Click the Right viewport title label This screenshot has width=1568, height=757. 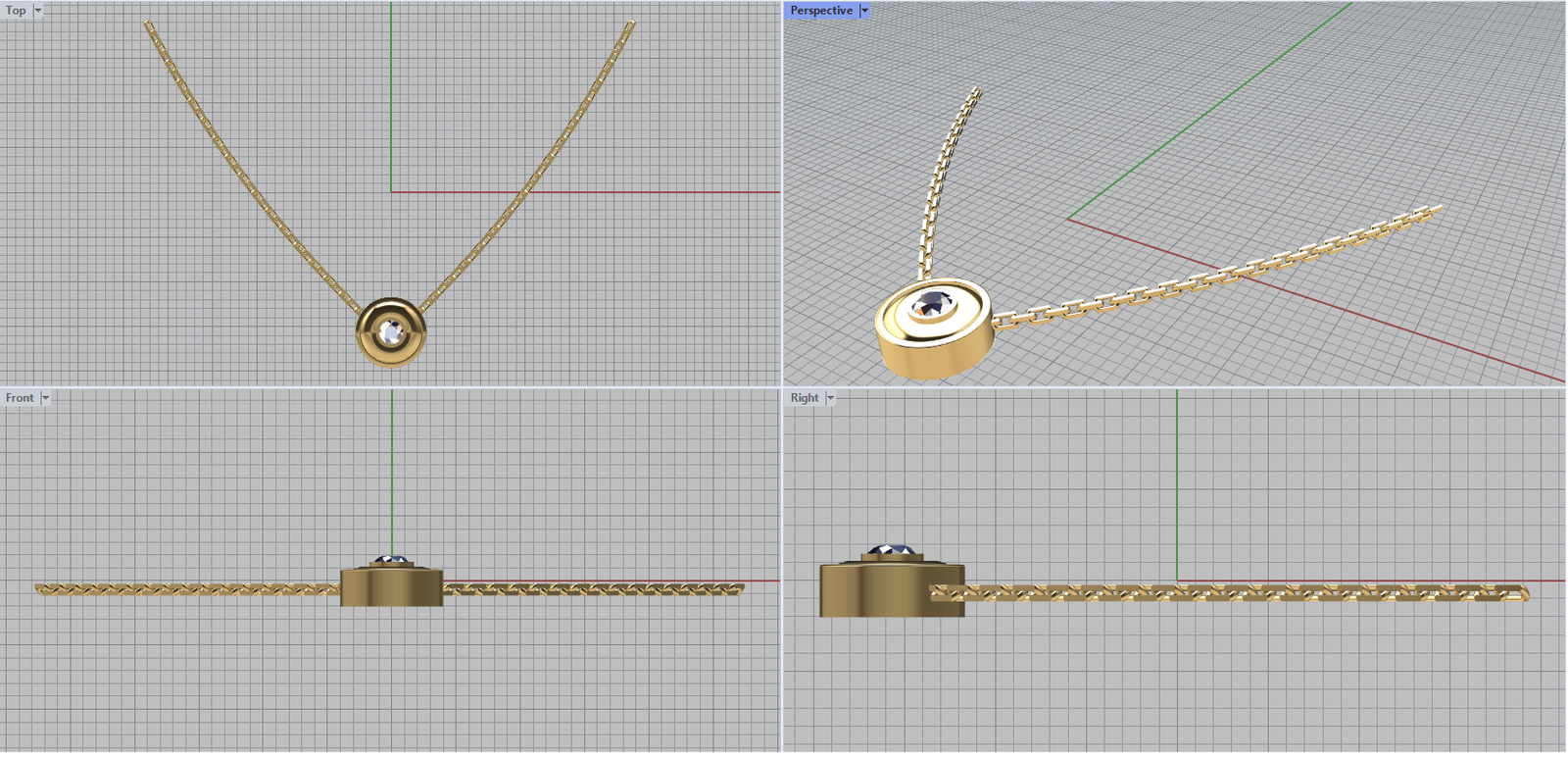click(805, 398)
